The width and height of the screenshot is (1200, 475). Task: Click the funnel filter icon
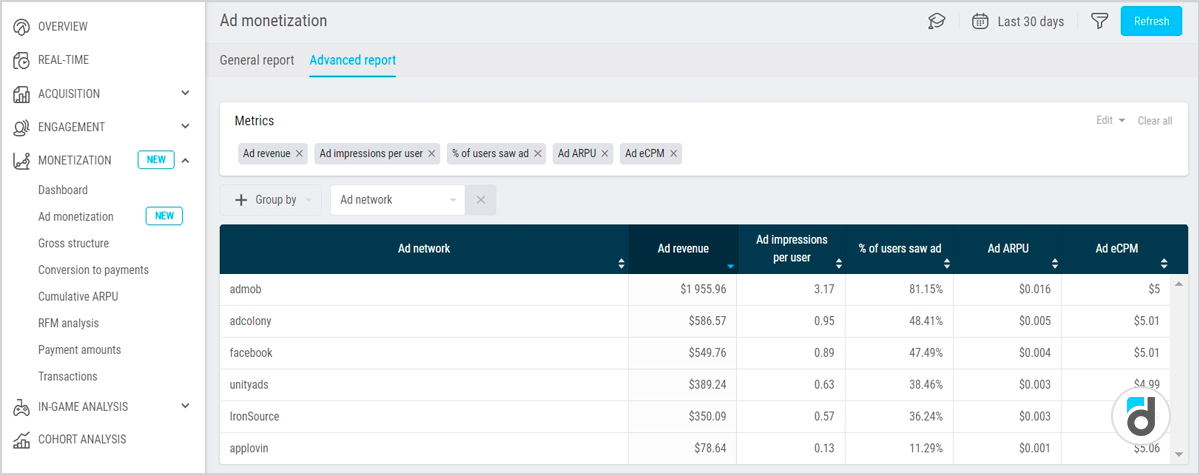tap(1099, 21)
